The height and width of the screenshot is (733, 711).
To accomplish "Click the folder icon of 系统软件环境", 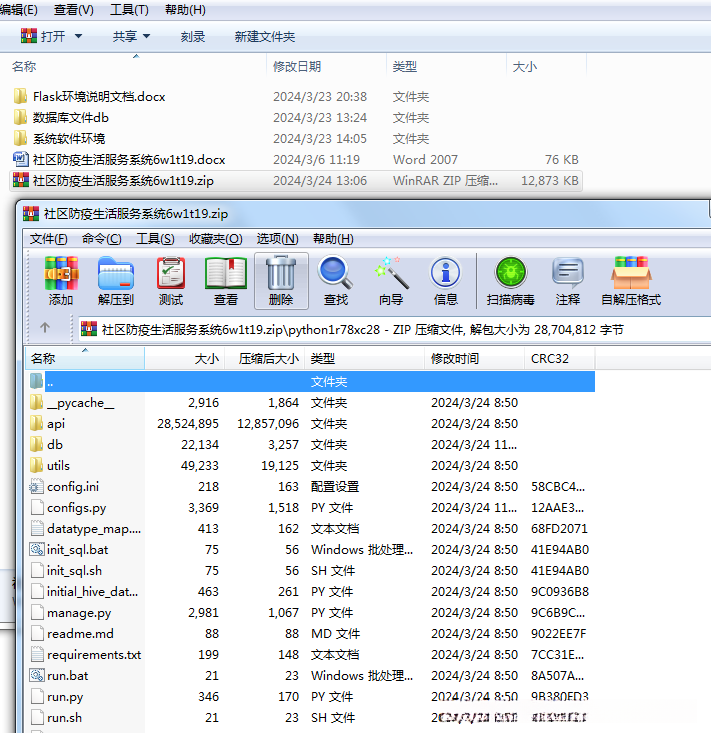I will pos(20,138).
